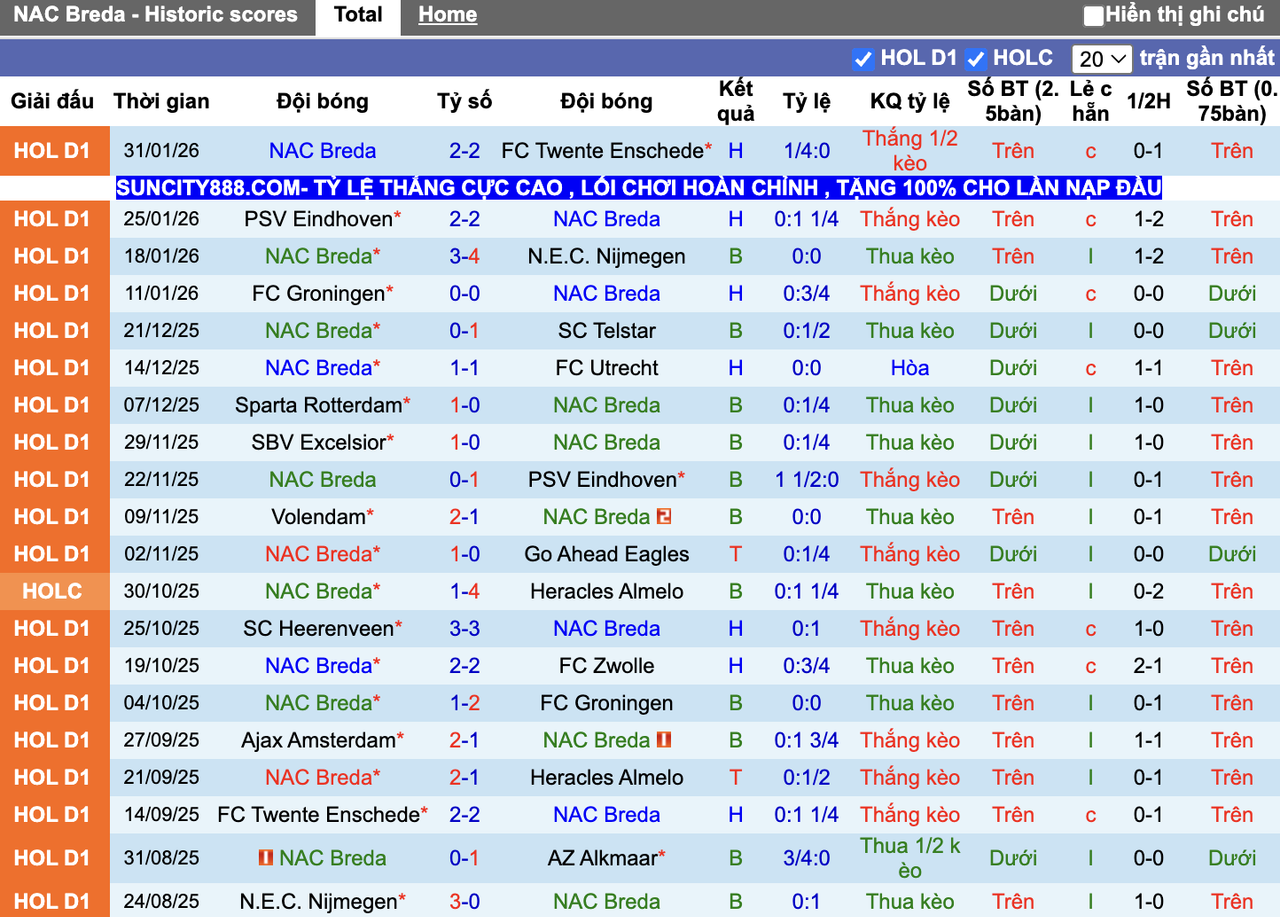Click the 1-4 score against Heracles Almelo
The image size is (1280, 917).
pyautogui.click(x=464, y=591)
